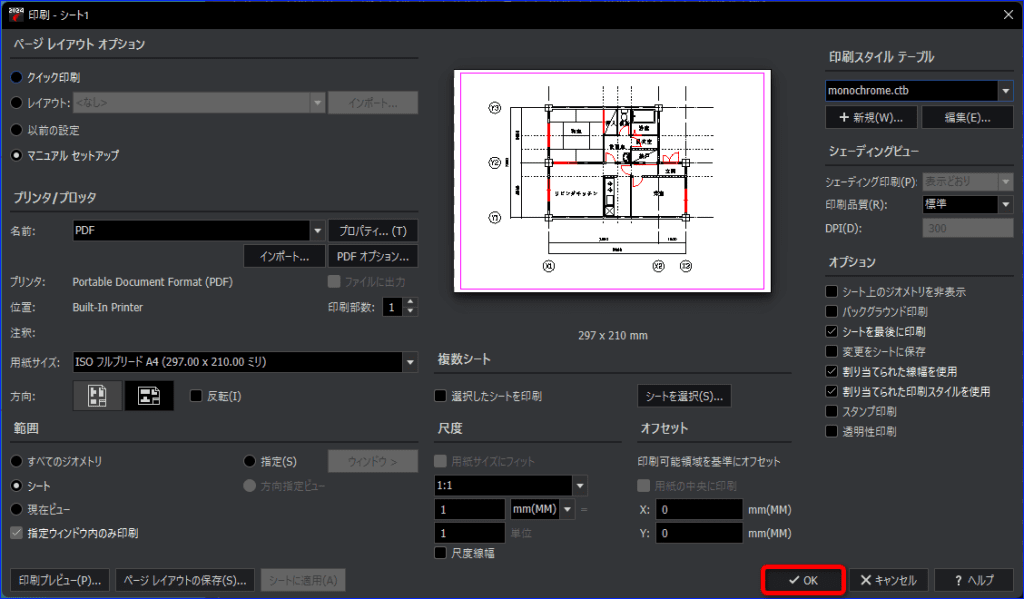The image size is (1024, 599).
Task: Open the 印刷品質 quality dropdown
Action: [1005, 204]
